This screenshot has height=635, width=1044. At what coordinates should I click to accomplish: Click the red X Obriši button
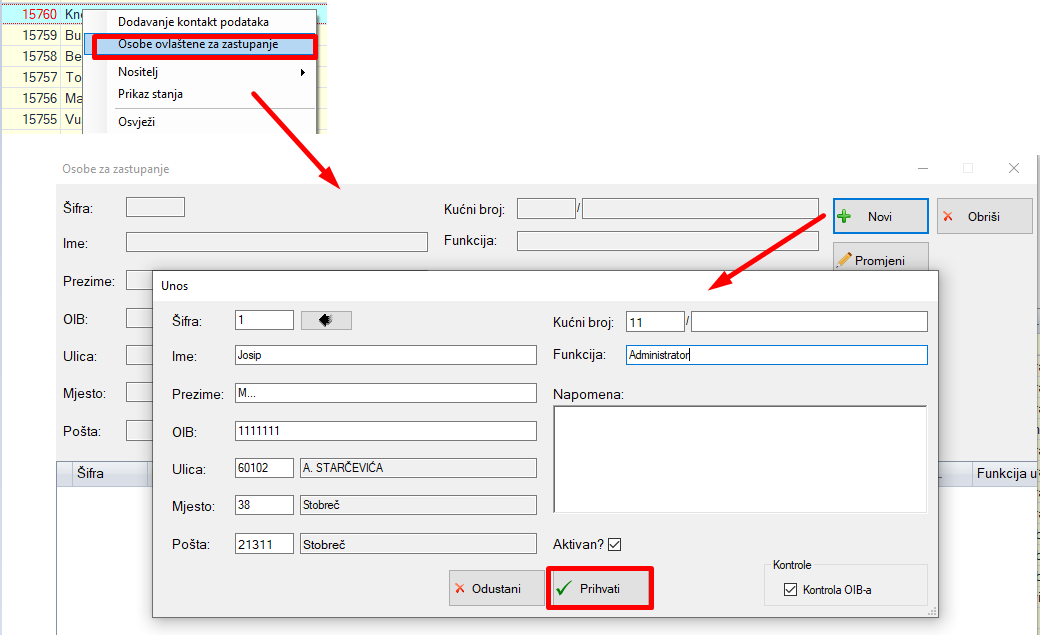[x=984, y=216]
